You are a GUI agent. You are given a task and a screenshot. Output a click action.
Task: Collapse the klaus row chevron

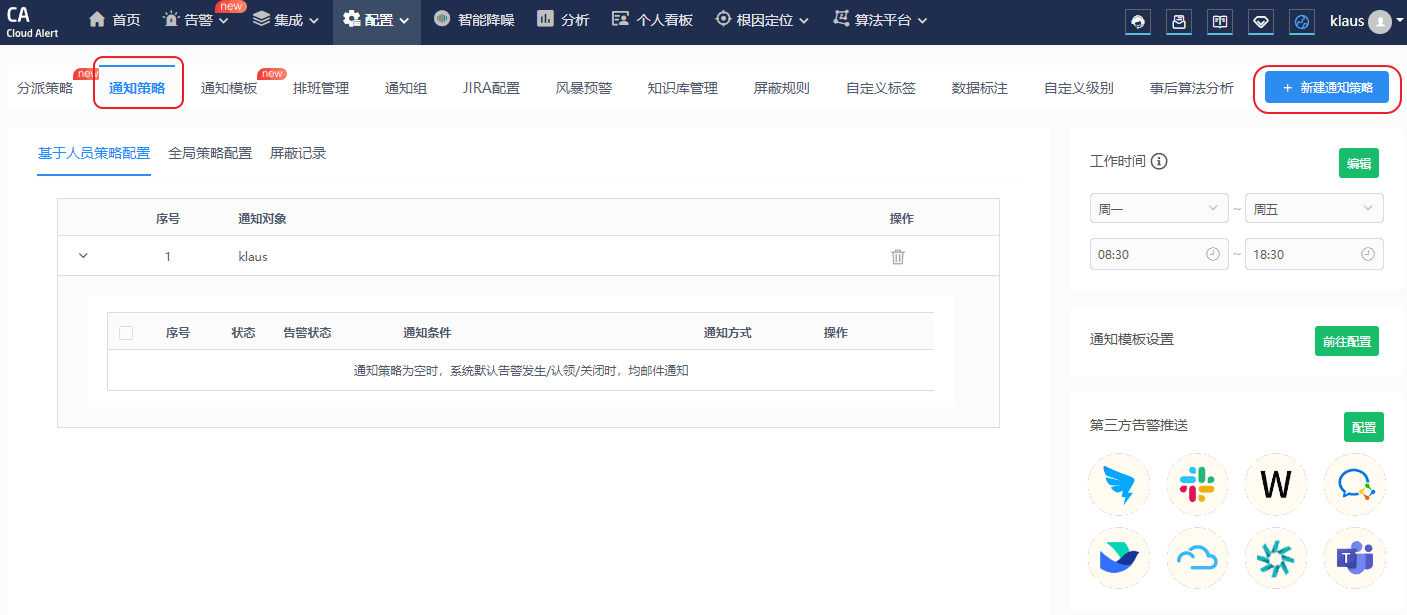click(x=83, y=256)
